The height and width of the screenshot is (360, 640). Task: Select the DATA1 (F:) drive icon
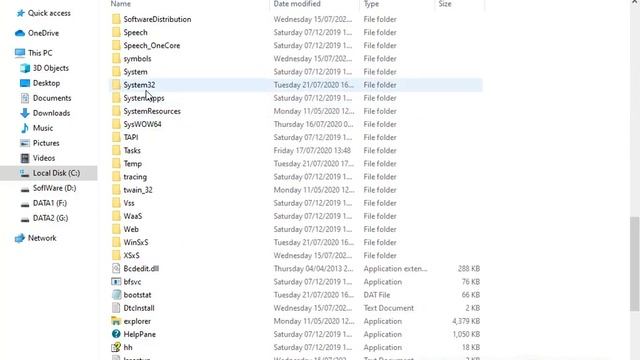coord(25,204)
